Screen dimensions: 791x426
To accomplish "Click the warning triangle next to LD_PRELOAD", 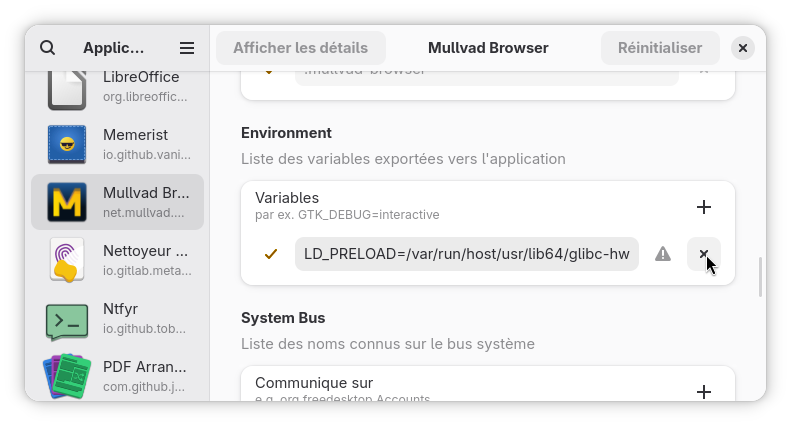I will pos(663,254).
